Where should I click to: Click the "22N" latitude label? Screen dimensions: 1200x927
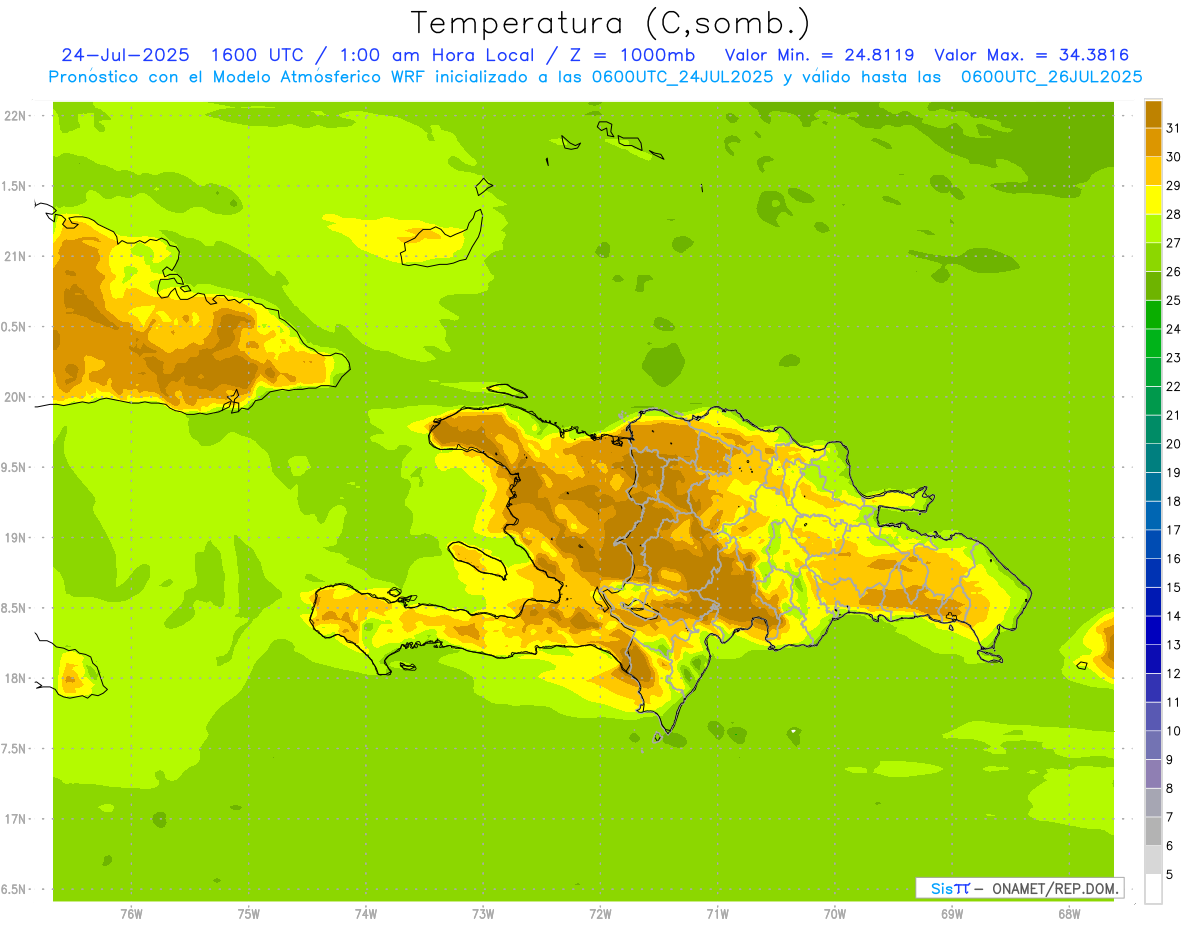coord(16,116)
